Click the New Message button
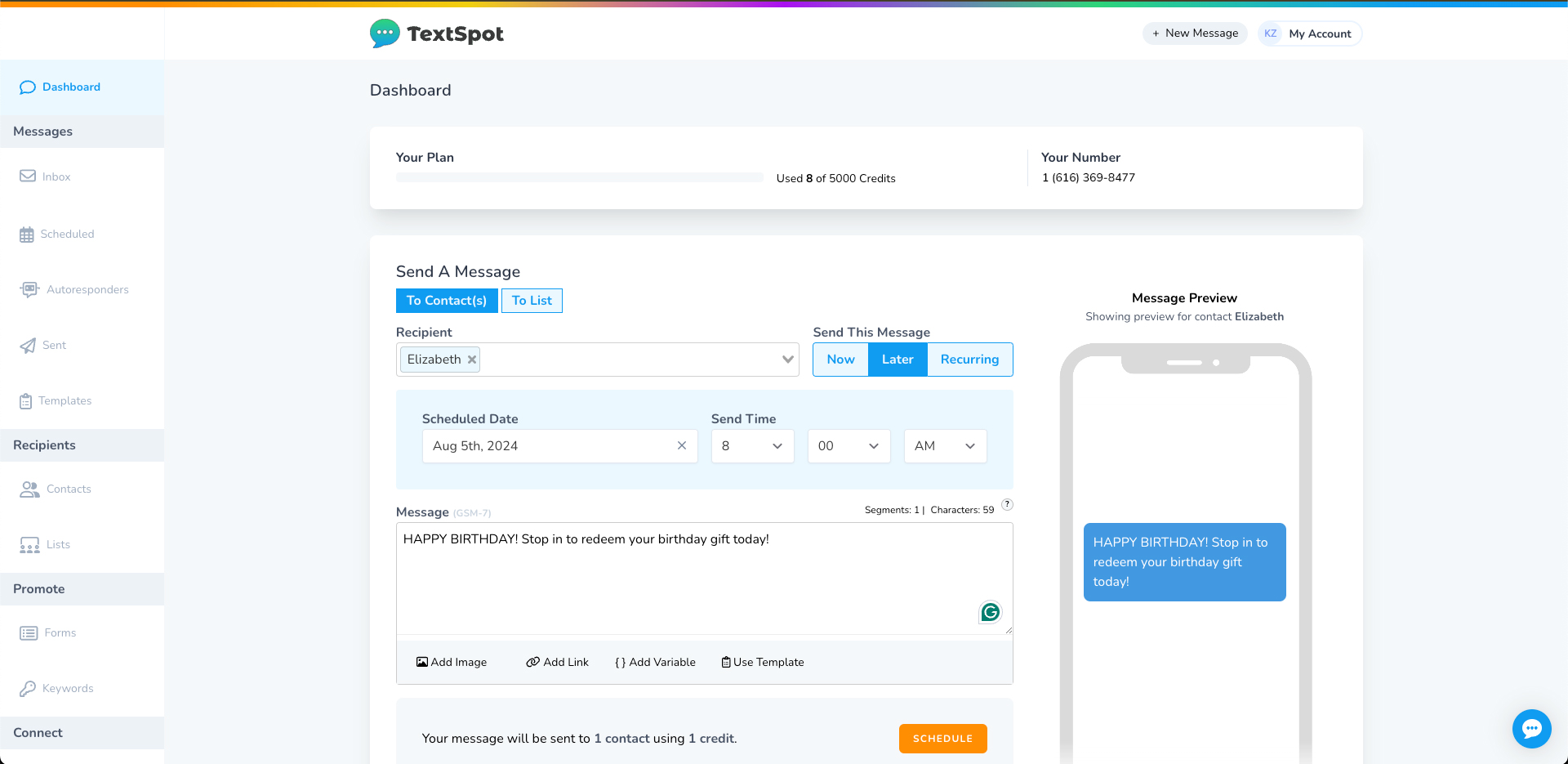The width and height of the screenshot is (1568, 764). click(1195, 34)
